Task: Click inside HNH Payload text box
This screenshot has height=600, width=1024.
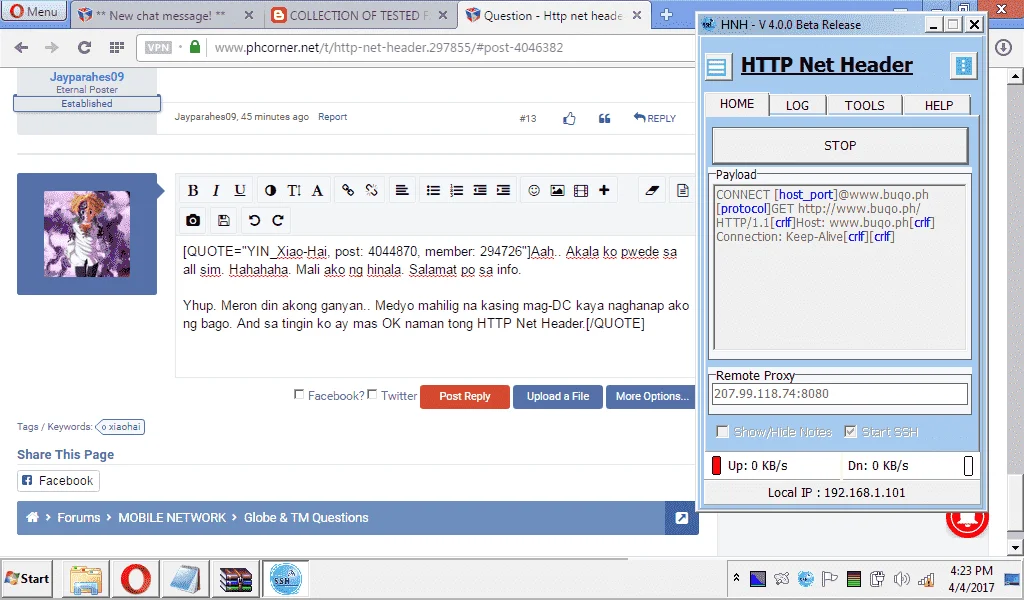Action: 840,268
